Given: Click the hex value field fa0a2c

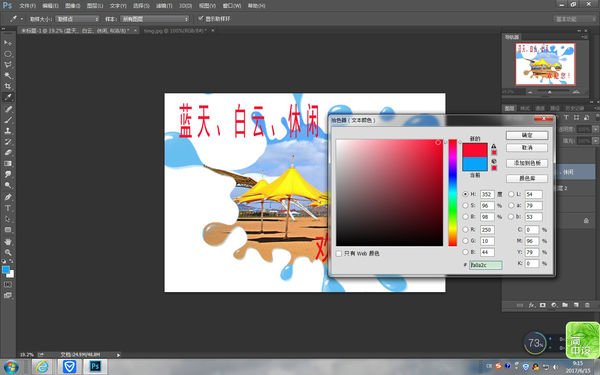Looking at the screenshot, I should [x=486, y=265].
